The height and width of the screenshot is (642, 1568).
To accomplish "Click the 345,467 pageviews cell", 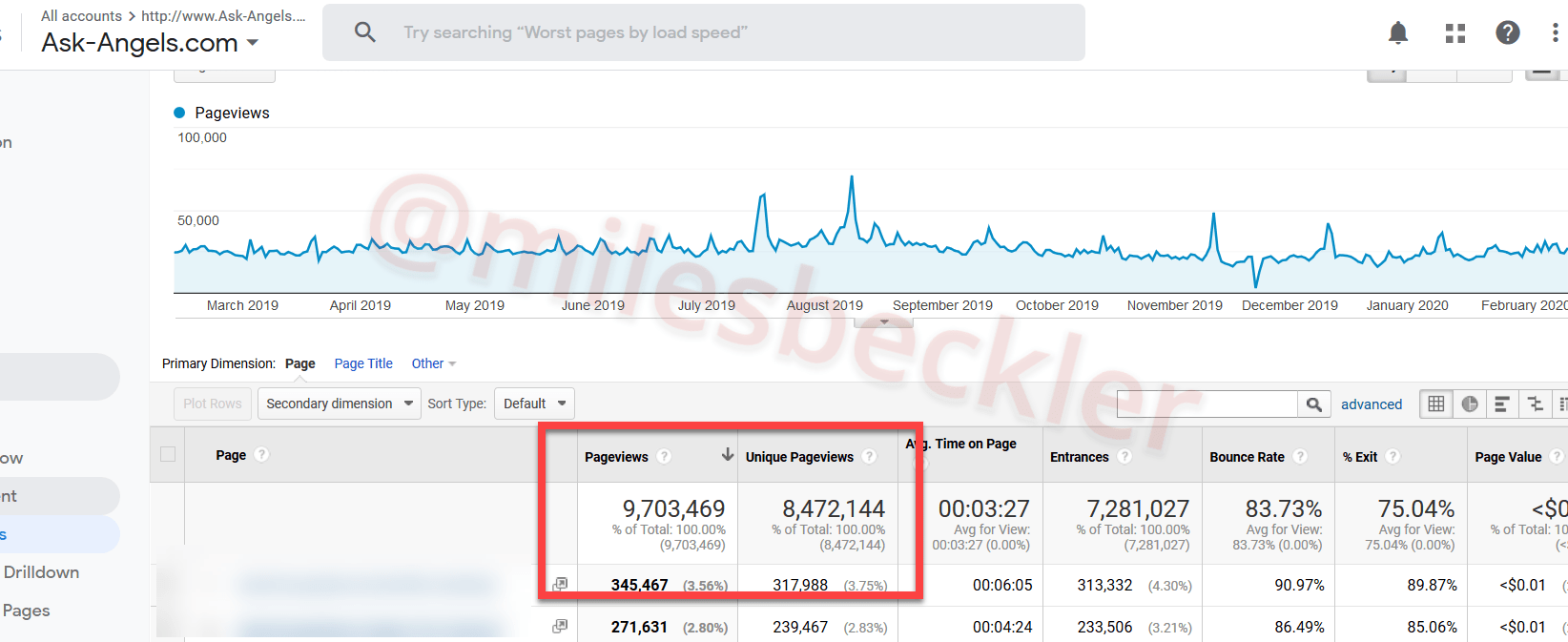I will tap(639, 585).
